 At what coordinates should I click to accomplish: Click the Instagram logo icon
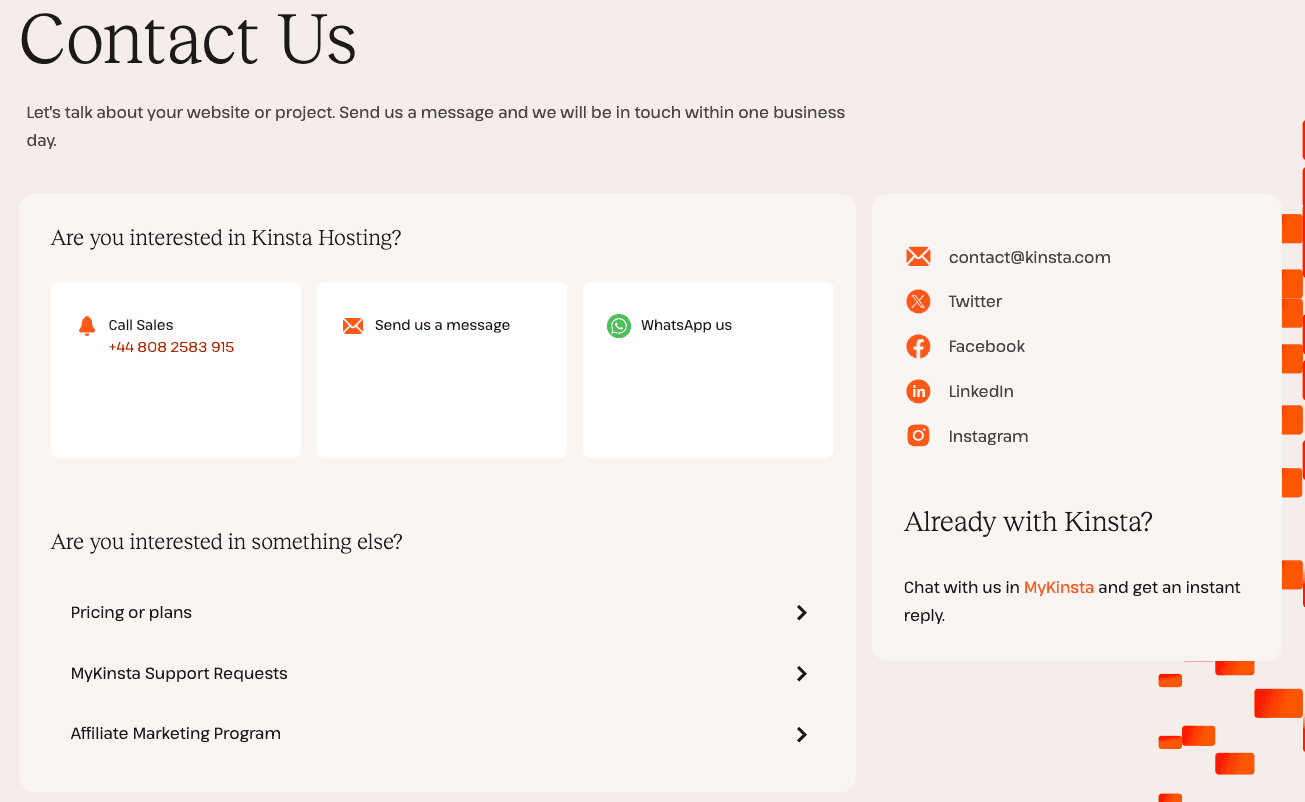[x=918, y=436]
